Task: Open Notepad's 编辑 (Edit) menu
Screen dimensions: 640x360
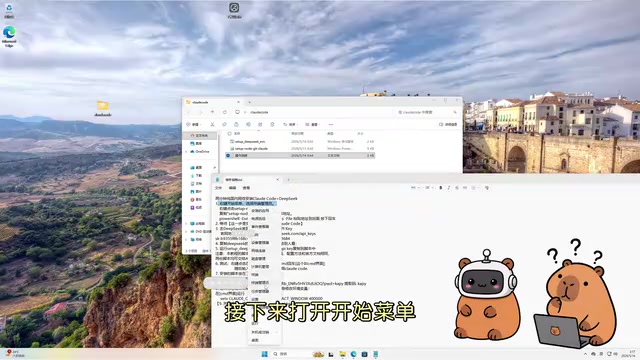Action: (232, 188)
